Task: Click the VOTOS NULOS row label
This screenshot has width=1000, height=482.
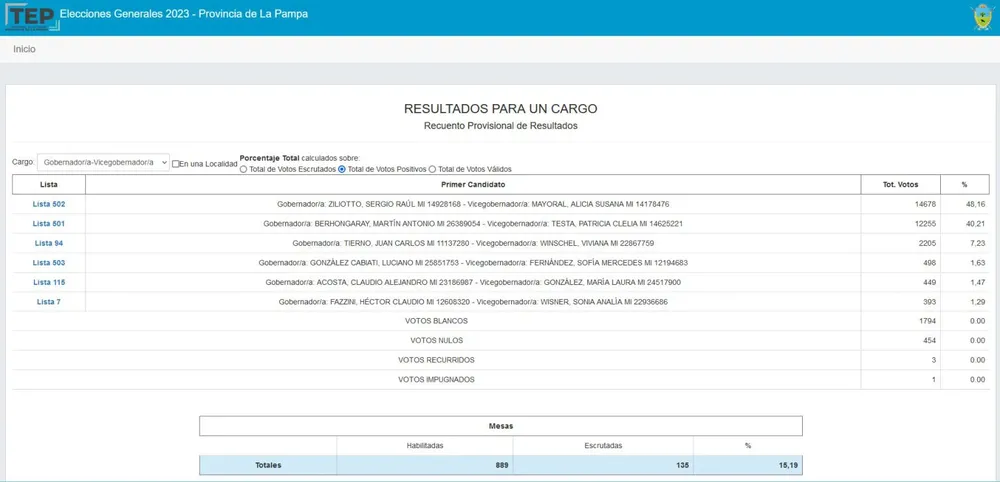Action: [436, 340]
